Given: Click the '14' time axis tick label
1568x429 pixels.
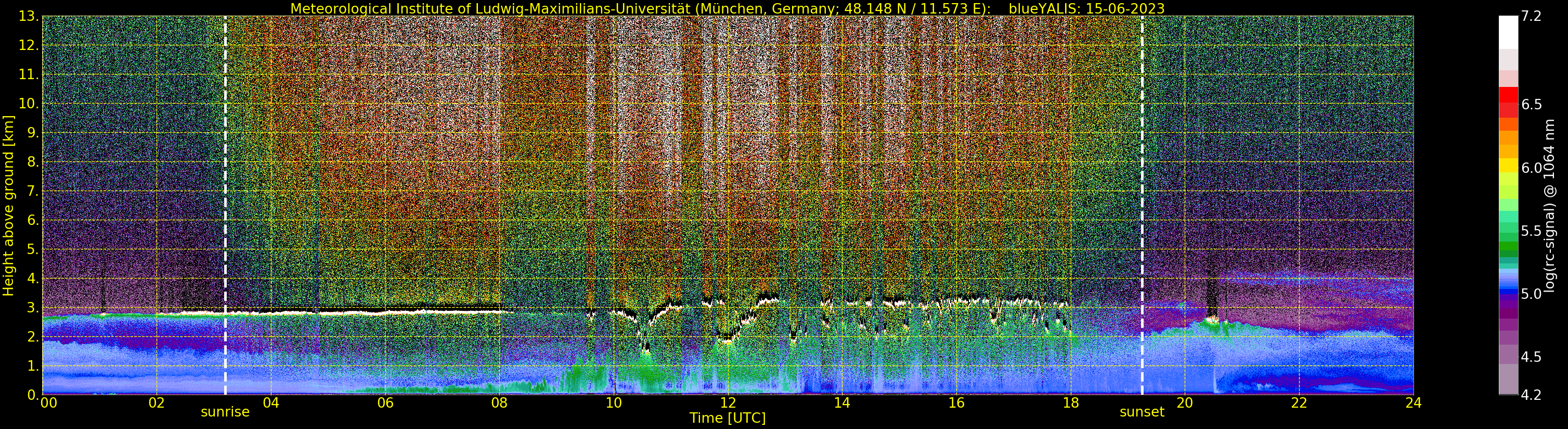Looking at the screenshot, I should (842, 403).
